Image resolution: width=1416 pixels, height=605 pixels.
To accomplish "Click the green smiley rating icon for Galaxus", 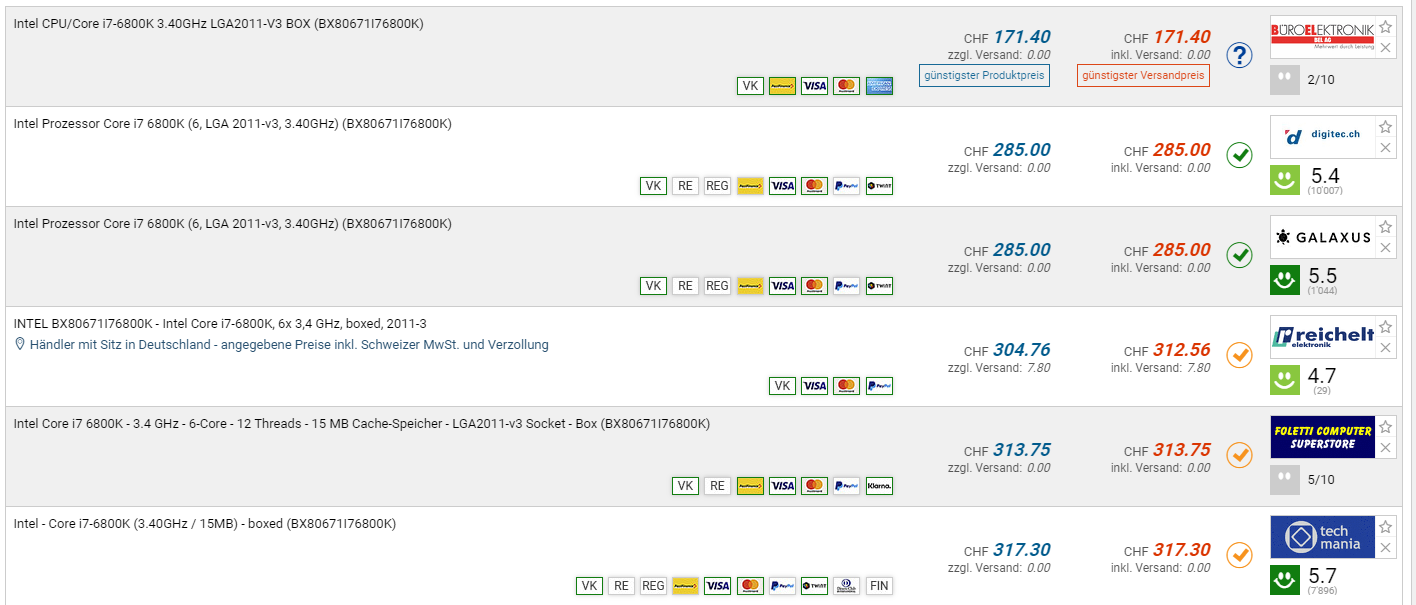I will (1285, 281).
